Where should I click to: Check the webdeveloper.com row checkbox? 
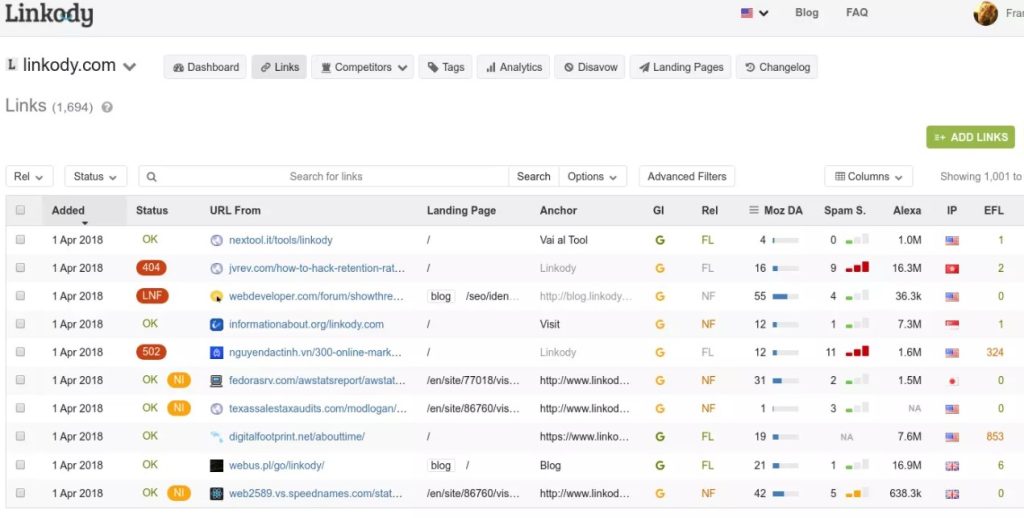pyautogui.click(x=20, y=296)
